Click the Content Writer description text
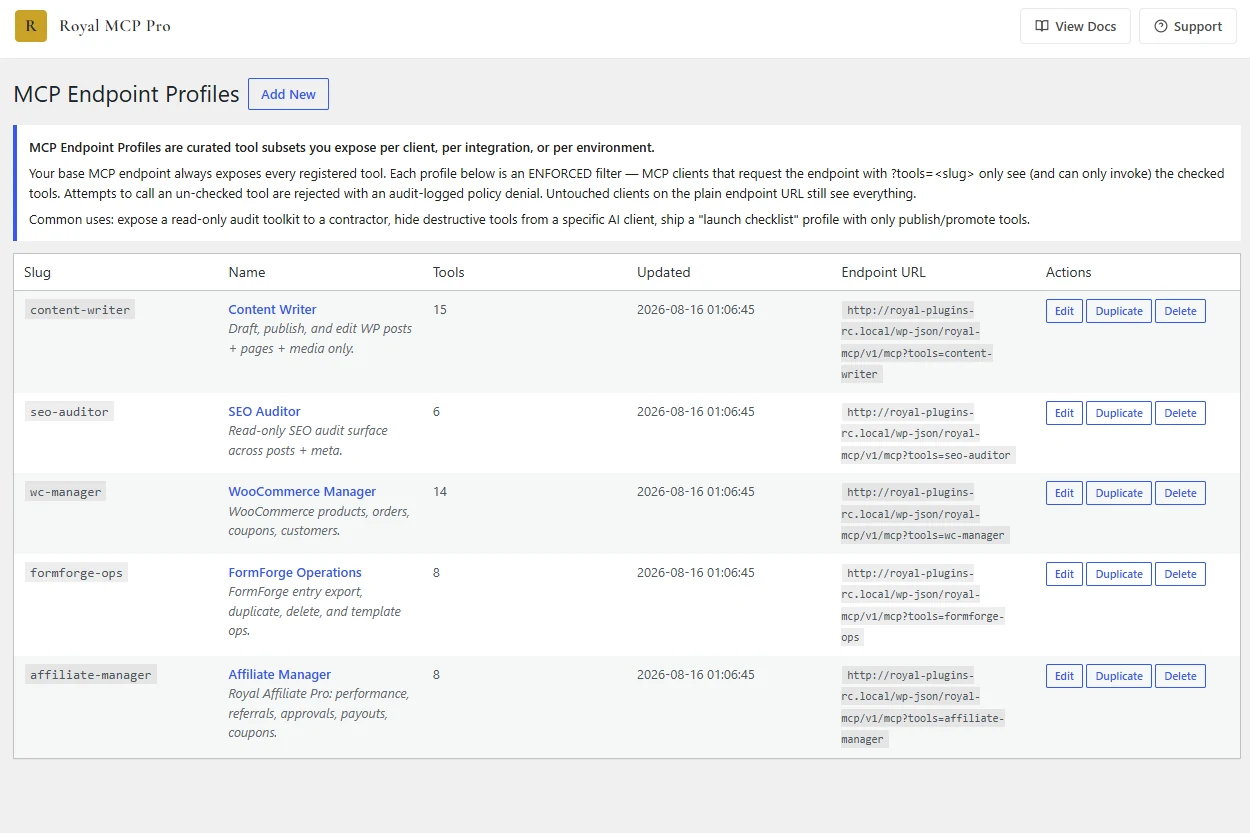Viewport: 1250px width, 833px height. tap(320, 338)
